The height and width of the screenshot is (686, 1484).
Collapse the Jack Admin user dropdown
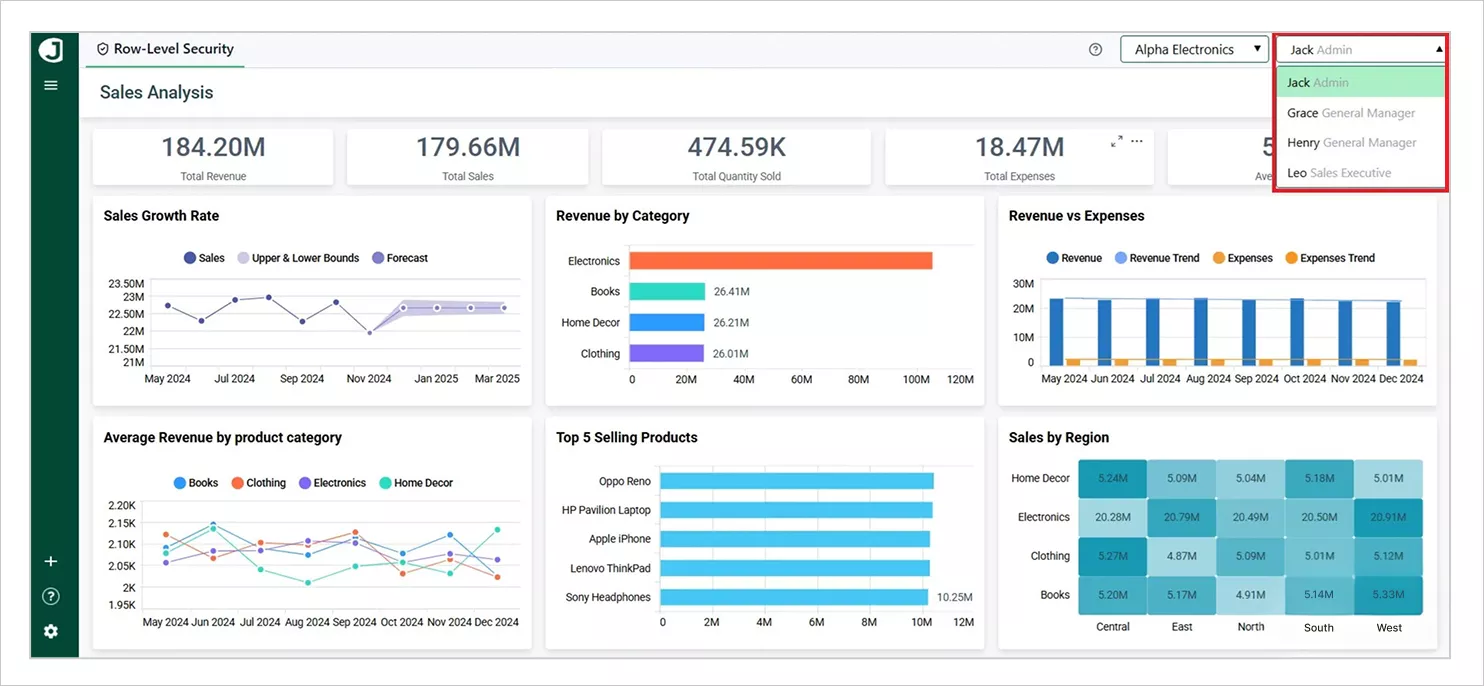pyautogui.click(x=1361, y=49)
